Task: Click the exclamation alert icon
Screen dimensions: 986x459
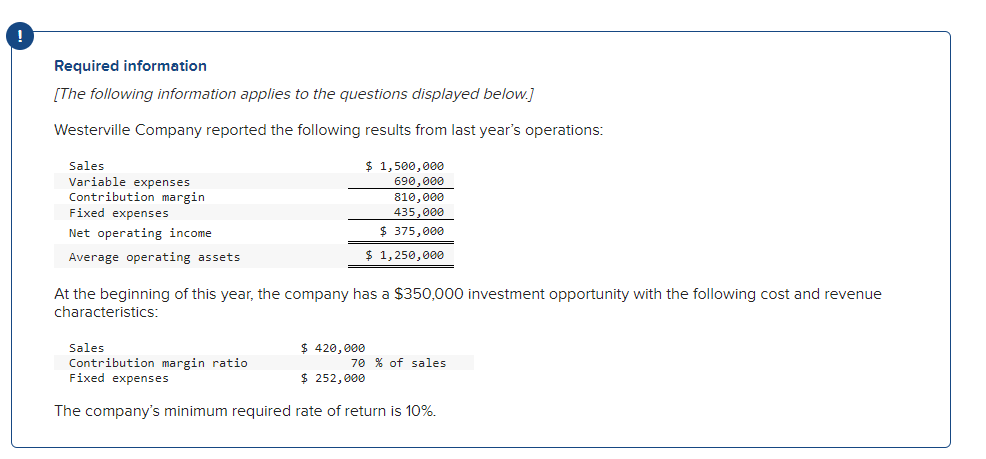Action: coord(19,37)
